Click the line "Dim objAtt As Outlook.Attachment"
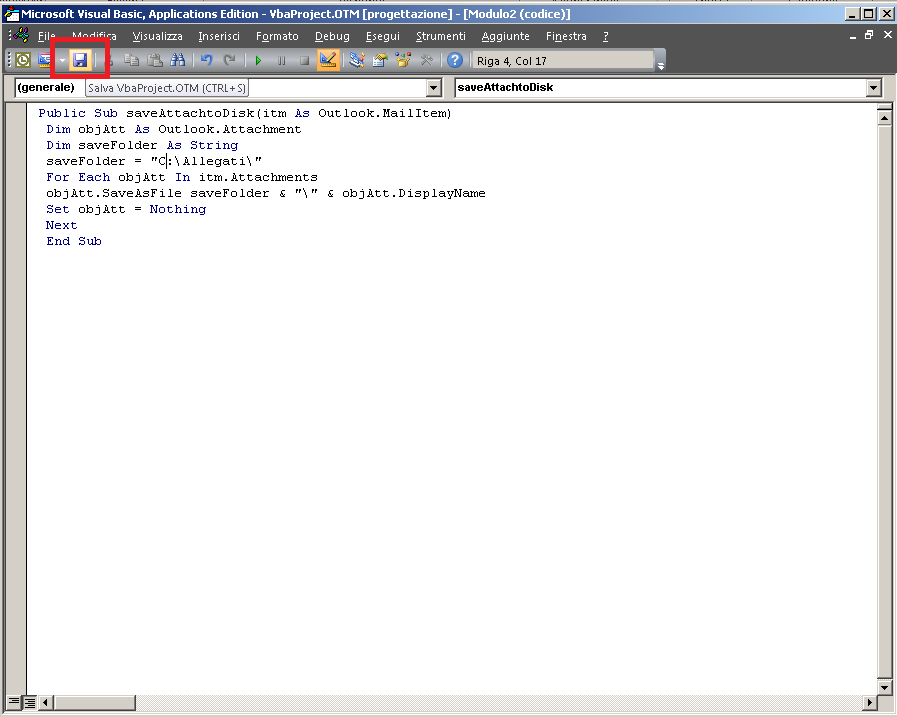This screenshot has height=717, width=897. (x=173, y=129)
